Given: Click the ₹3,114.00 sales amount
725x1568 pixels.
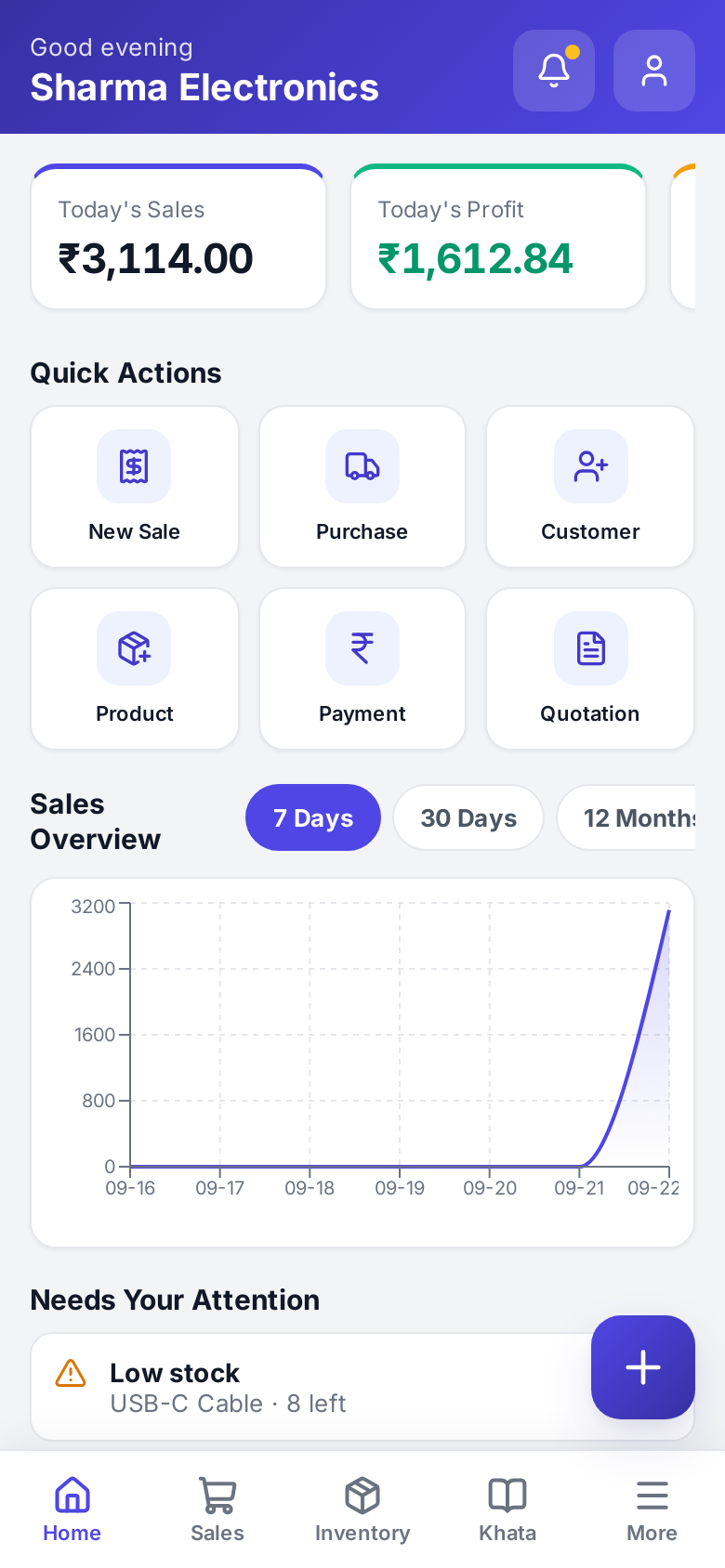Looking at the screenshot, I should pyautogui.click(x=155, y=258).
